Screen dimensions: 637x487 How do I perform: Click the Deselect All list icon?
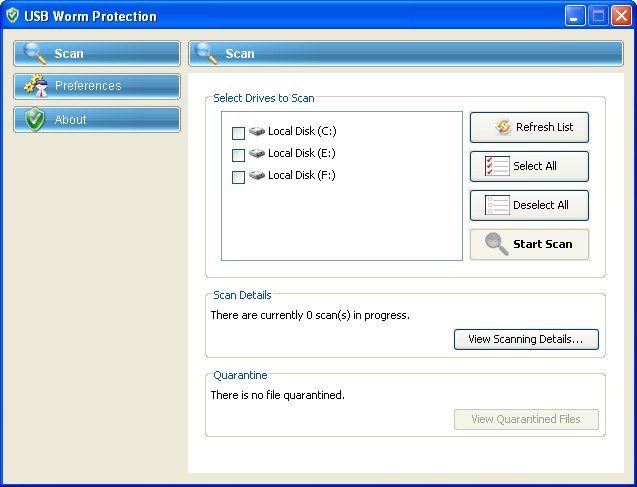pyautogui.click(x=497, y=205)
